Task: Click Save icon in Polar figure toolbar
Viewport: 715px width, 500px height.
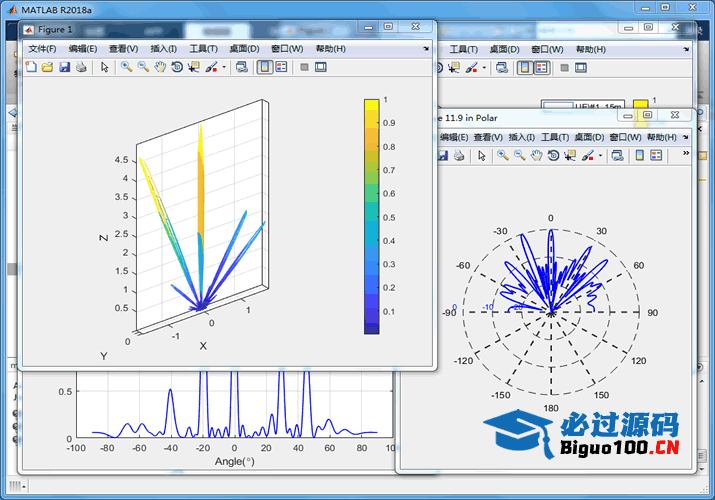Action: pos(442,155)
